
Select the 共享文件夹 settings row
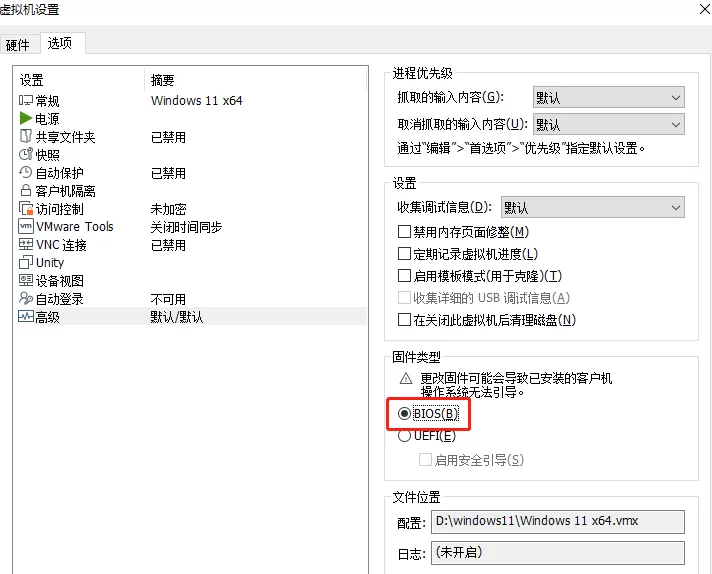pyautogui.click(x=191, y=137)
